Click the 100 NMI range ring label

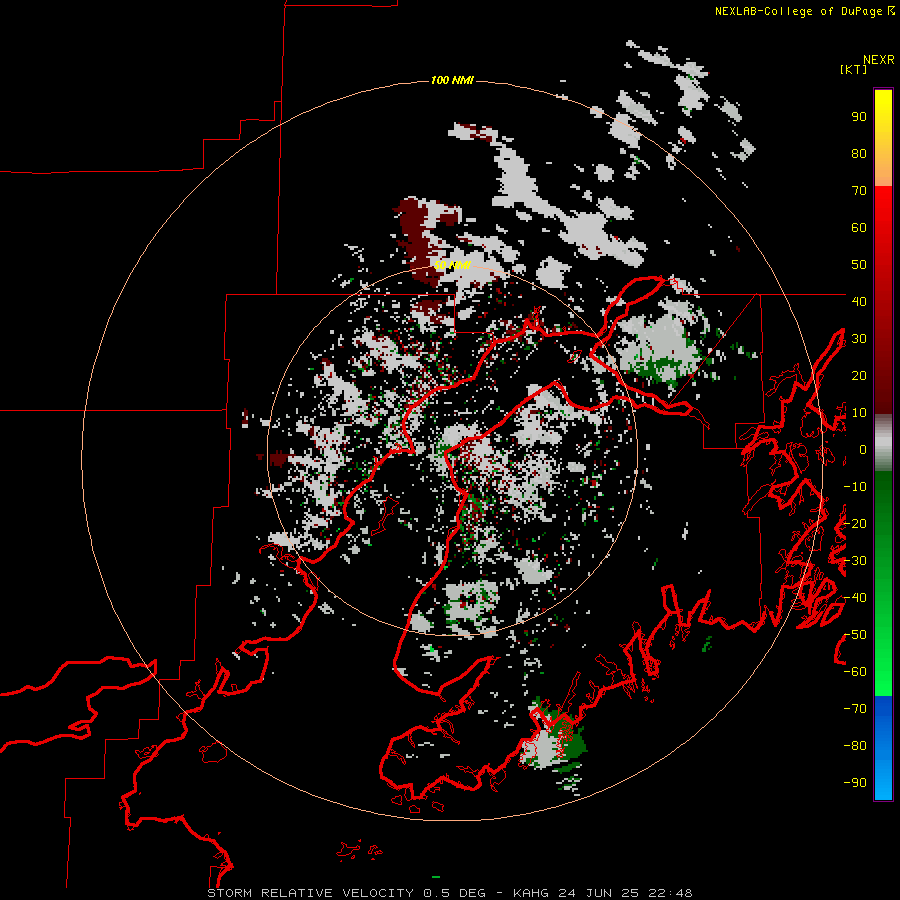(452, 80)
